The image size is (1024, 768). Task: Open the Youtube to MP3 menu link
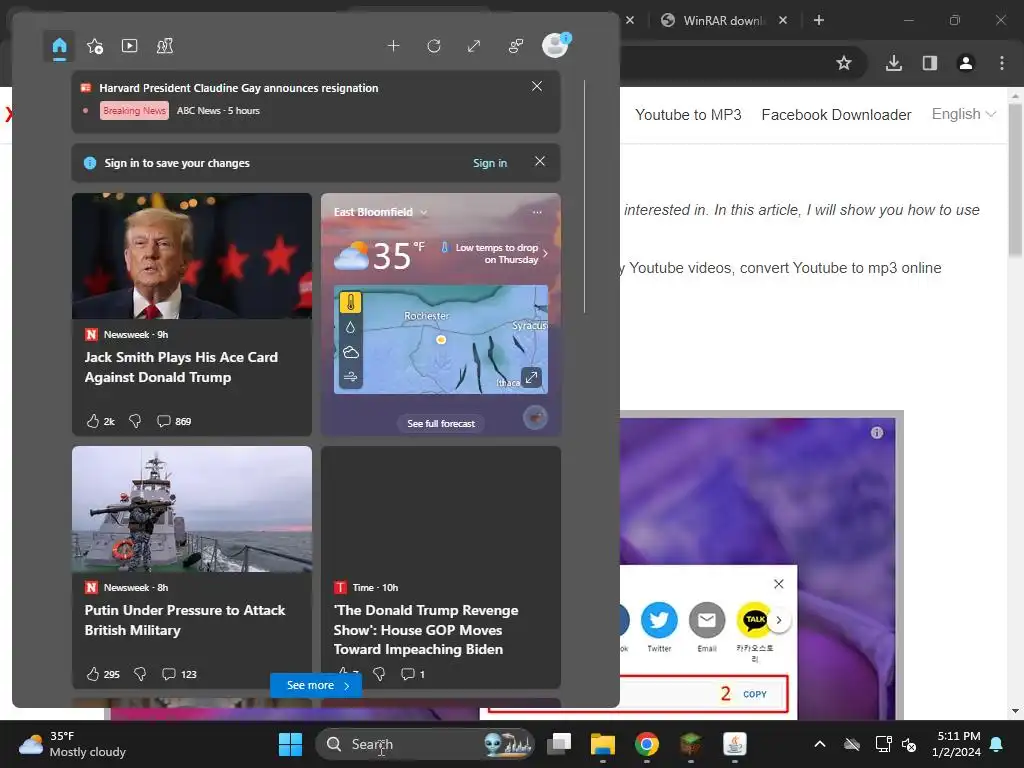click(x=688, y=115)
